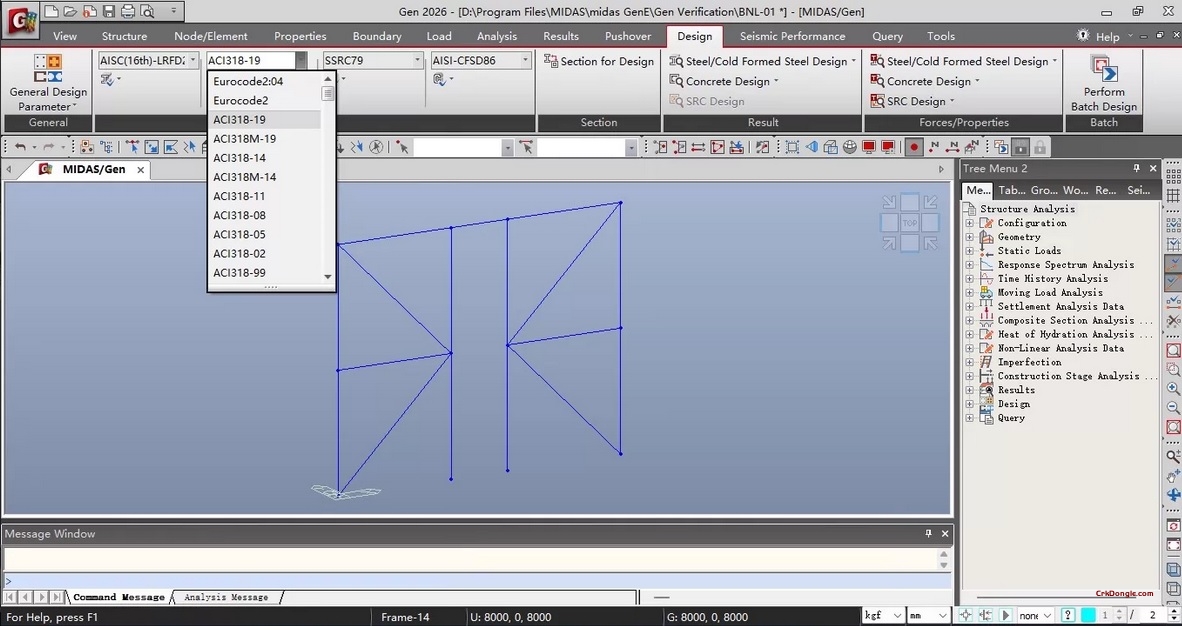Click the New file icon in title bar
Image resolution: width=1182 pixels, height=626 pixels.
click(51, 11)
